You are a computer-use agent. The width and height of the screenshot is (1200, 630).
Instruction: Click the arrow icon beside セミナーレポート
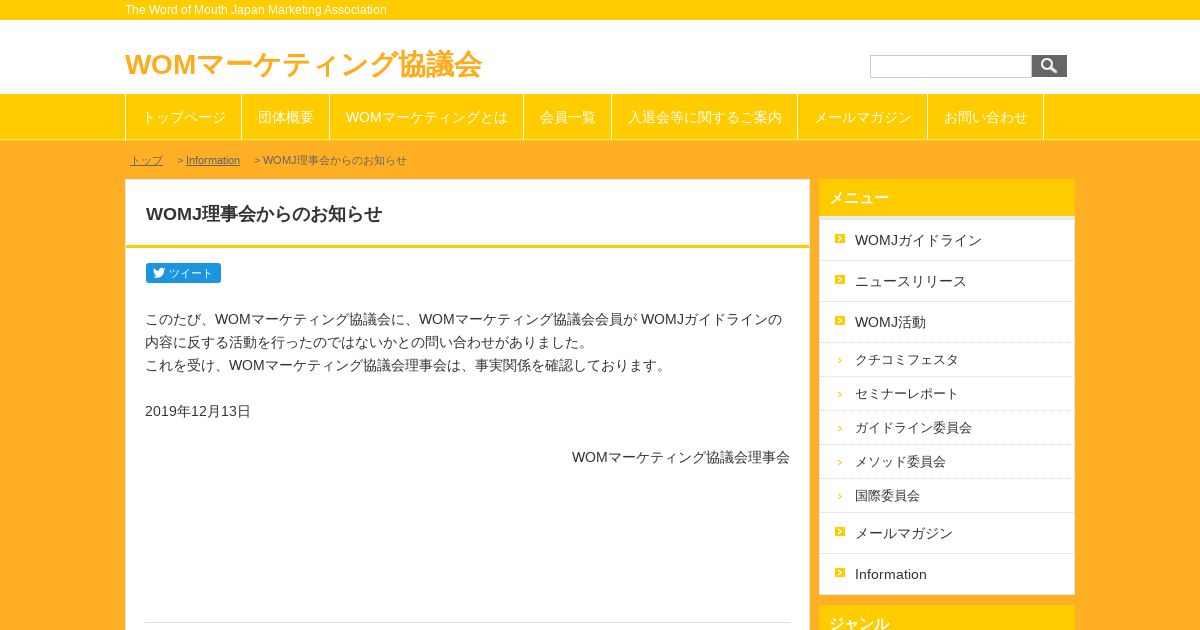click(840, 394)
